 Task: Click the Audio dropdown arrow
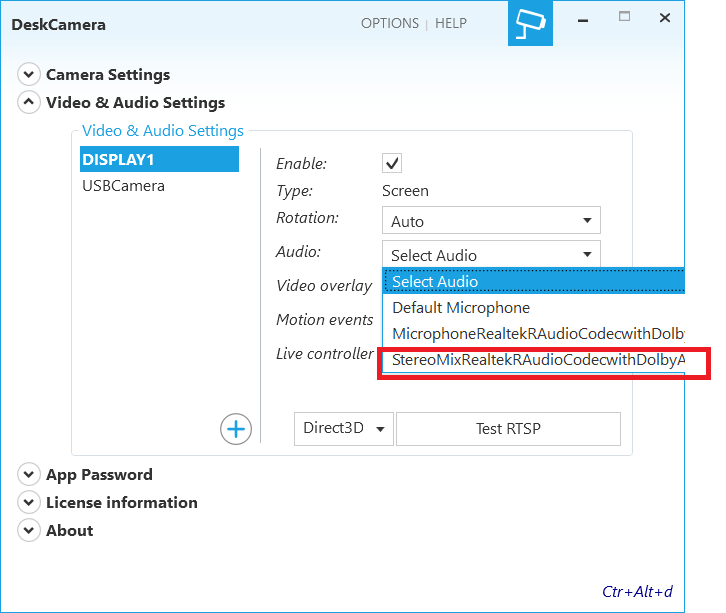587,255
